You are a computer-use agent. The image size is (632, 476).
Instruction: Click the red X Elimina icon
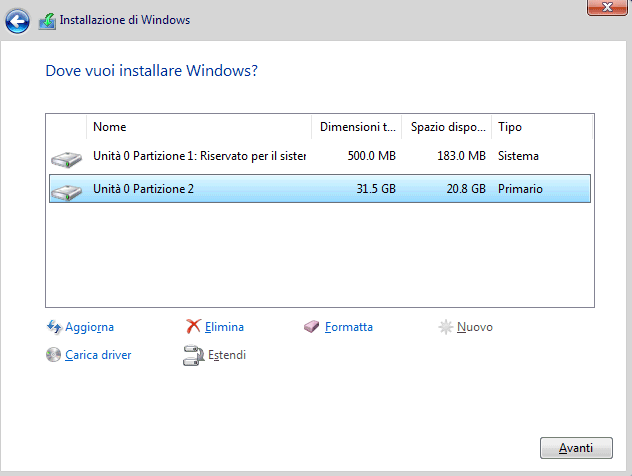pos(193,326)
